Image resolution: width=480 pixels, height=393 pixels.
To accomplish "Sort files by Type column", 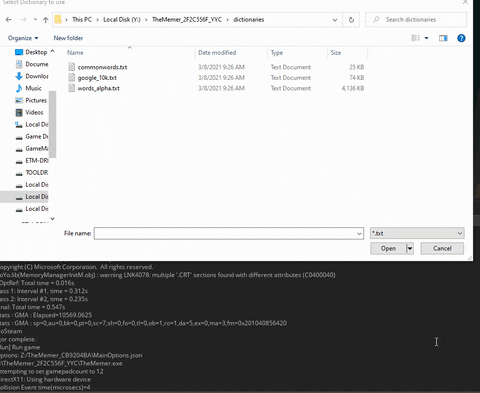I will 277,53.
